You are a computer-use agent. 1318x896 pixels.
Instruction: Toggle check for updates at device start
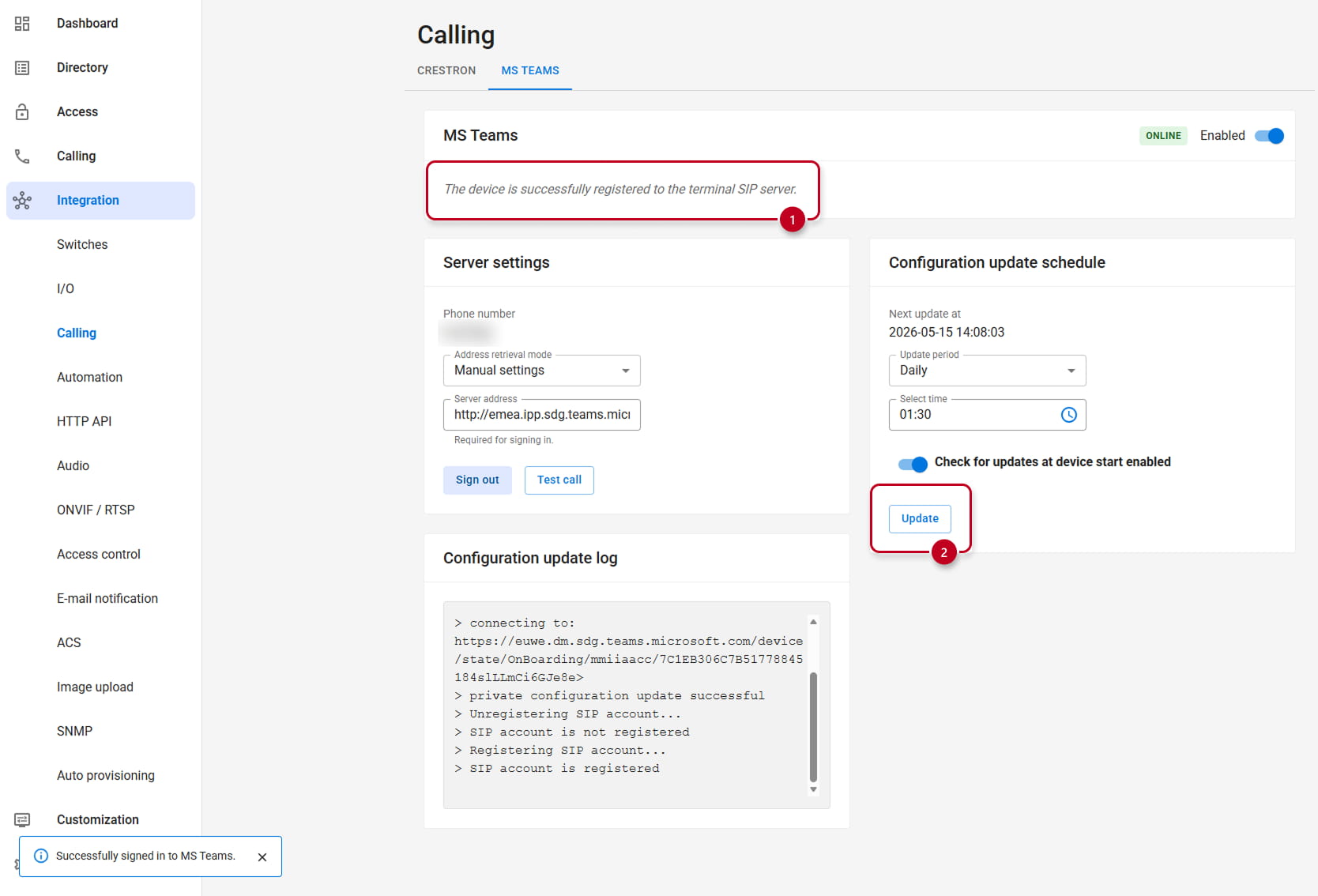coord(913,464)
